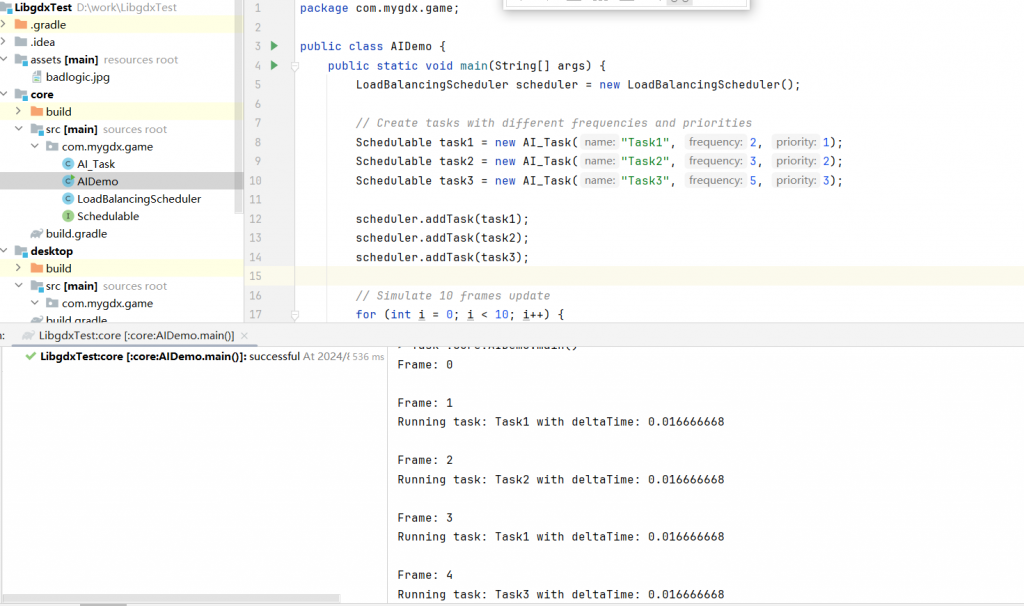
Task: Click the green success checkmark in run results
Action: [31, 357]
